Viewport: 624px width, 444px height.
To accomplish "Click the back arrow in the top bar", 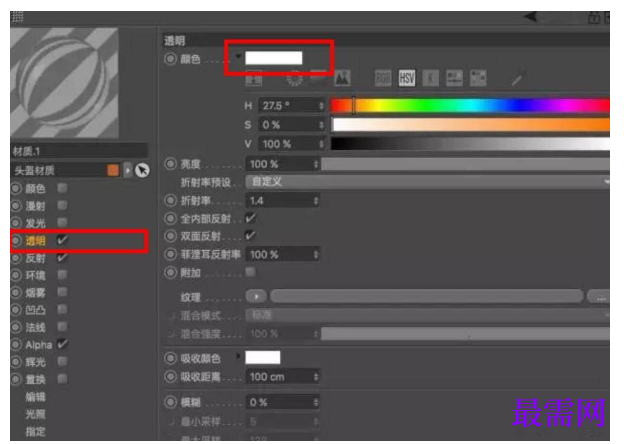I will (530, 17).
